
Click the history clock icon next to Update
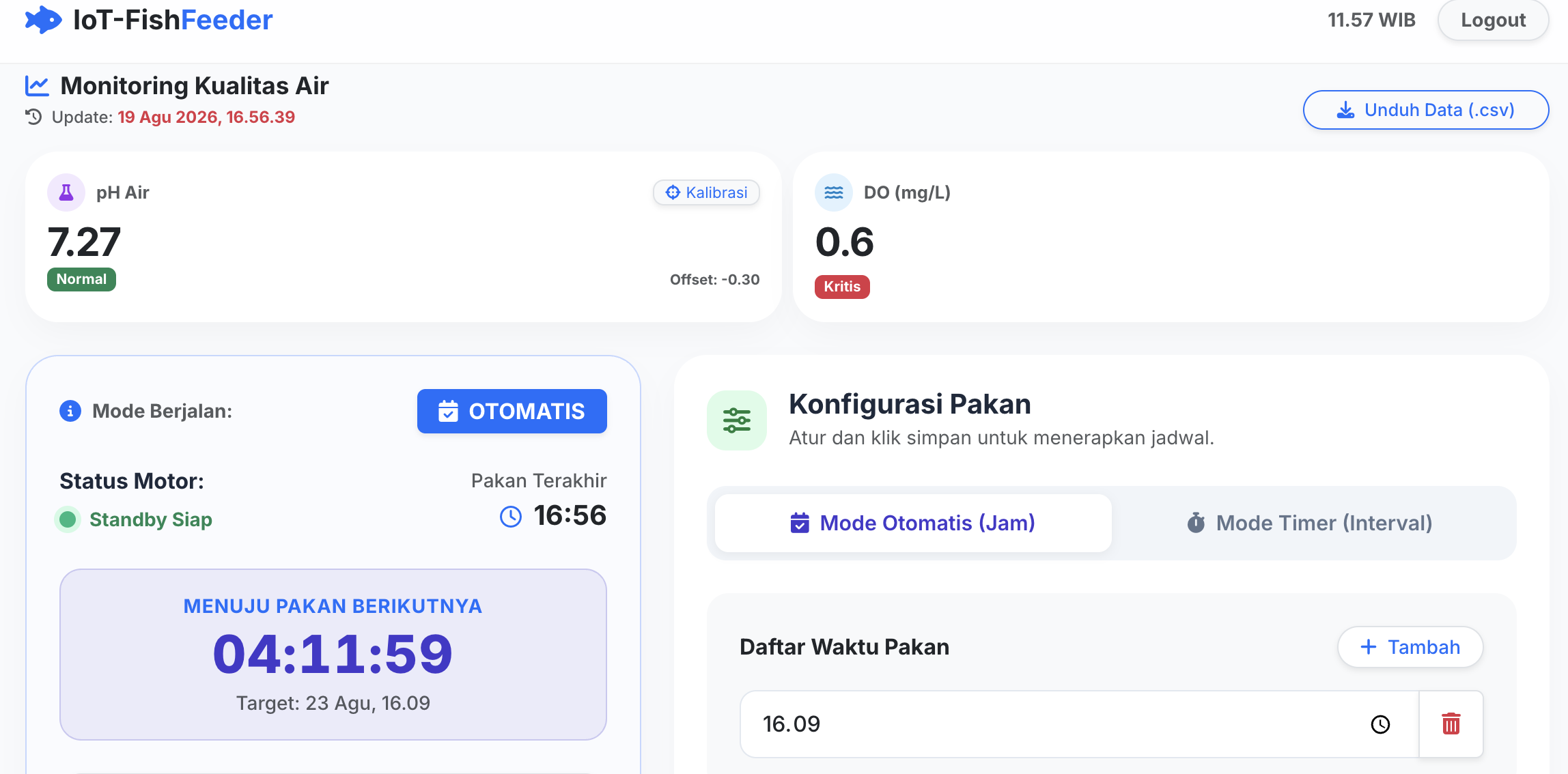(33, 117)
